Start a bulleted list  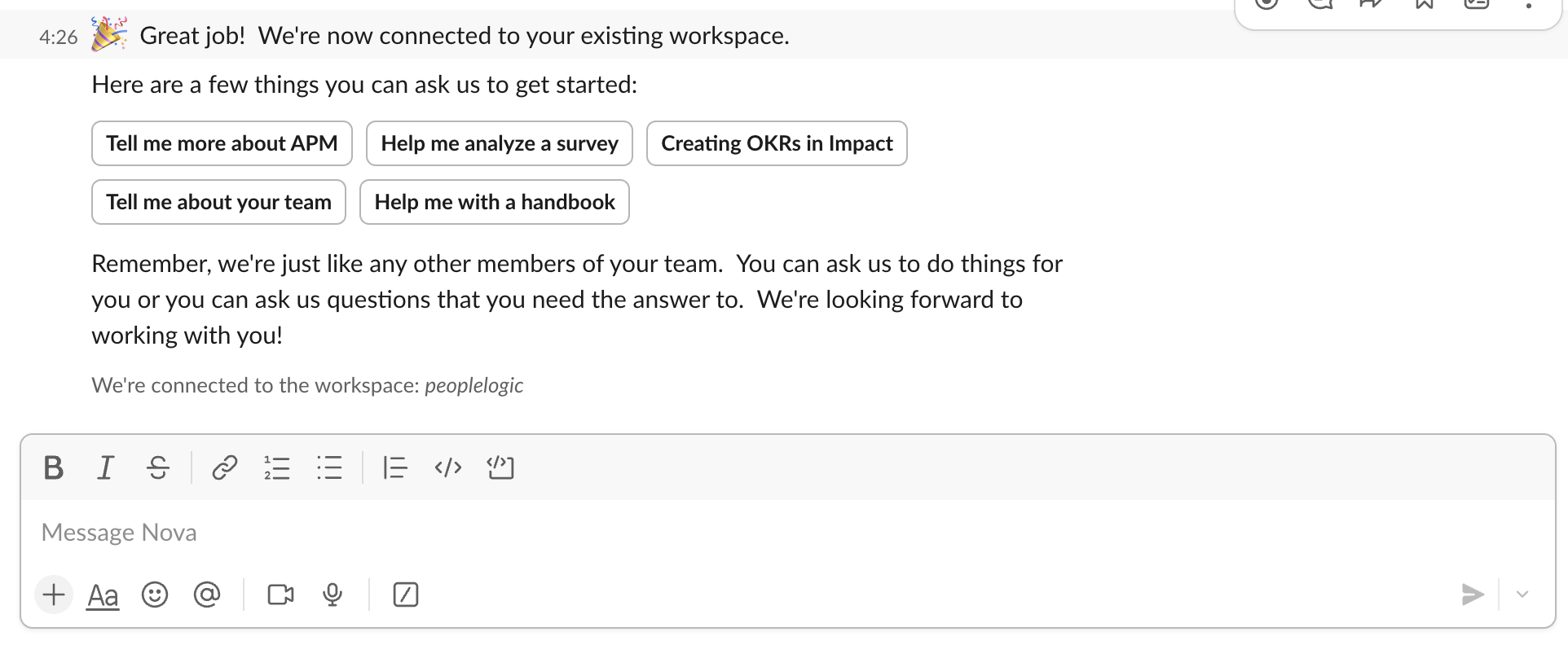[329, 467]
